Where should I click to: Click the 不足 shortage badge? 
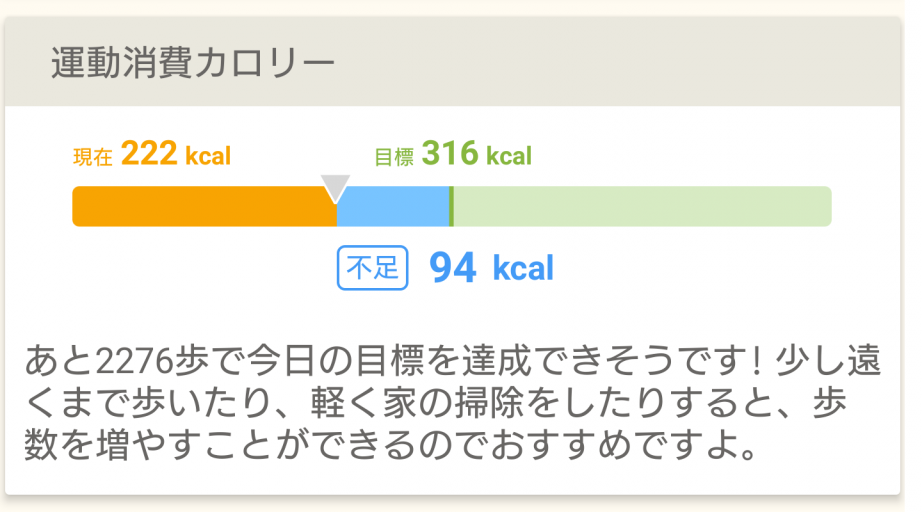(372, 268)
